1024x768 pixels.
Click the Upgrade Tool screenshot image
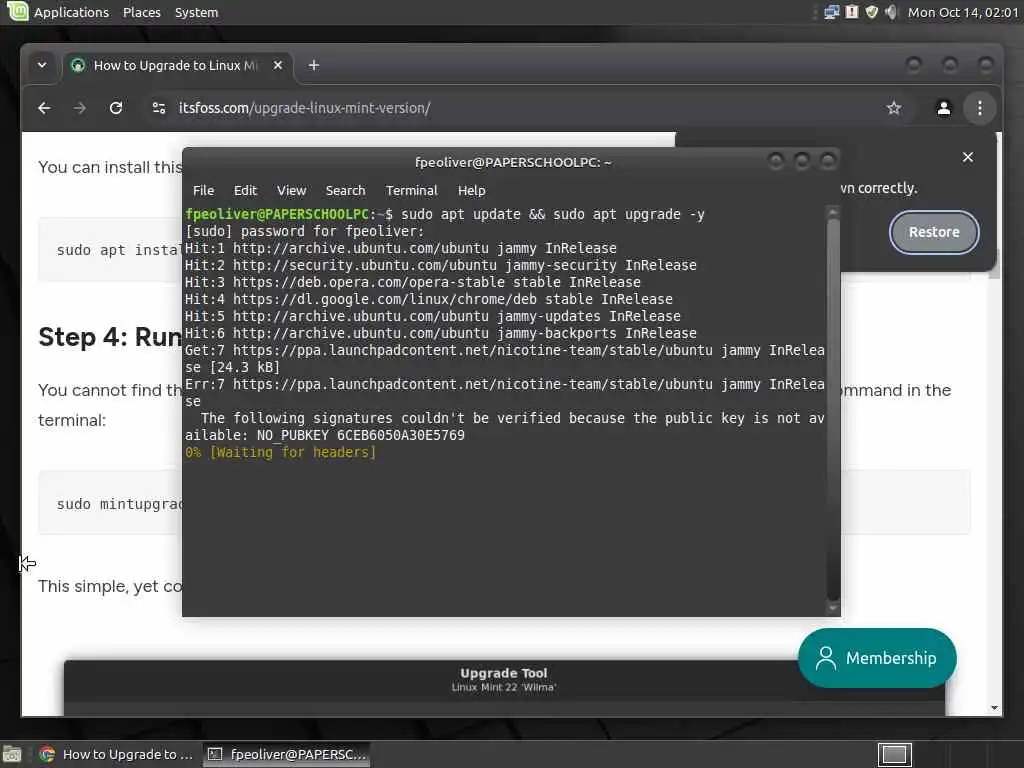point(504,688)
